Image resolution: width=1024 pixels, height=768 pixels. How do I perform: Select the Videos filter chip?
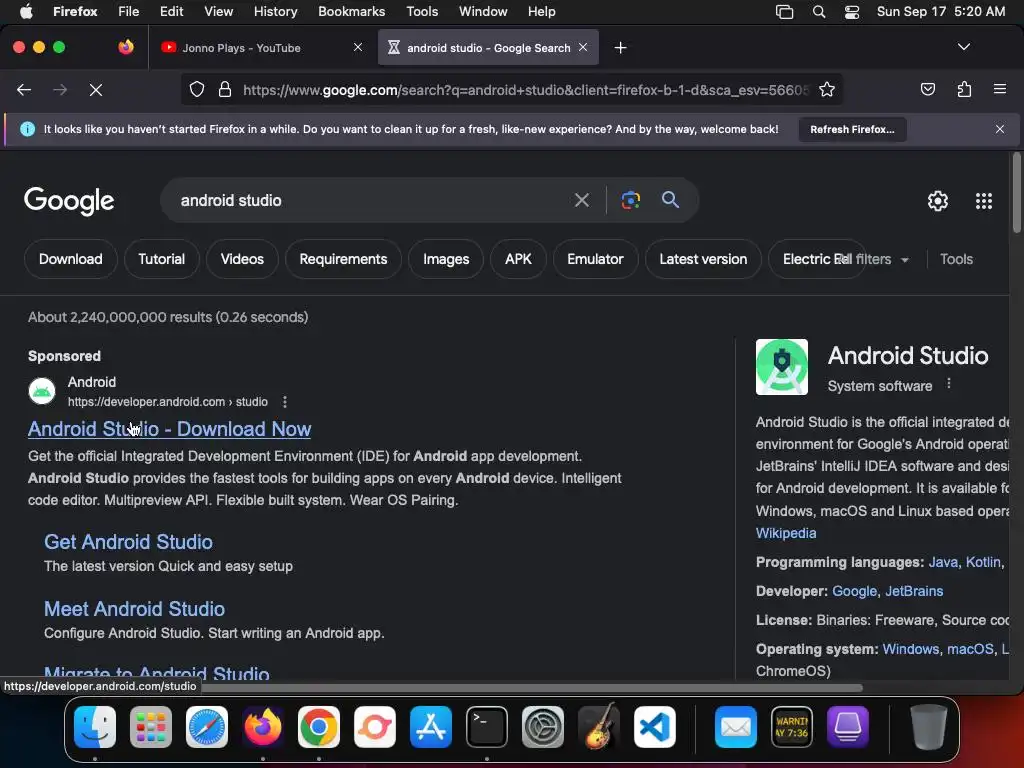[242, 259]
